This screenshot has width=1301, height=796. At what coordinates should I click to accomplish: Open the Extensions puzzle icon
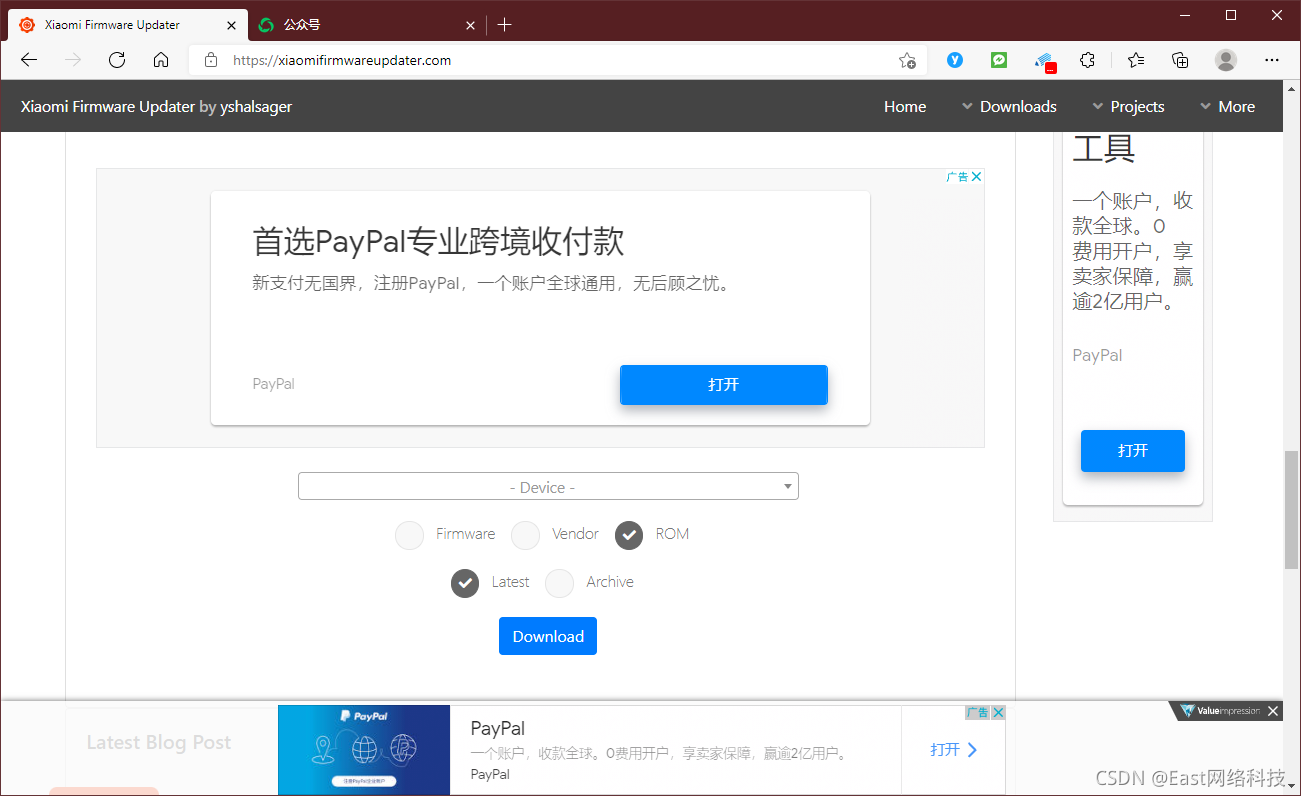(1088, 60)
